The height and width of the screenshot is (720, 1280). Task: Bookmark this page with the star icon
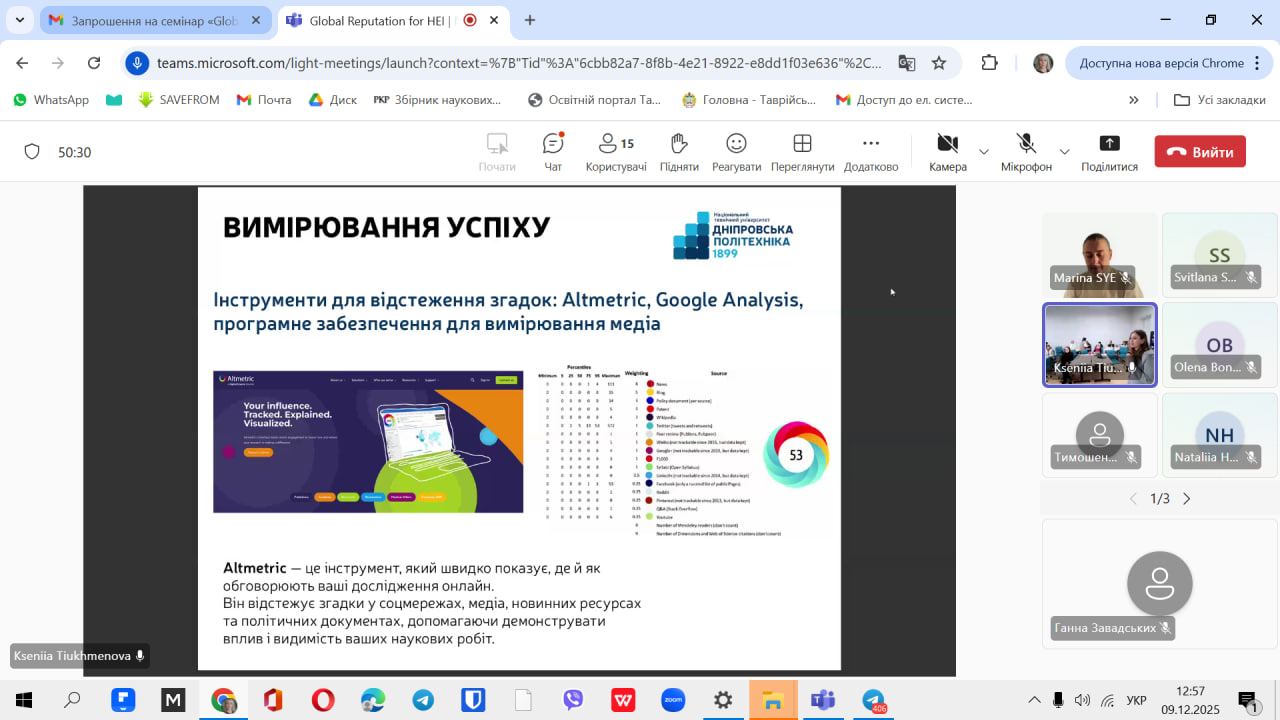[x=939, y=63]
